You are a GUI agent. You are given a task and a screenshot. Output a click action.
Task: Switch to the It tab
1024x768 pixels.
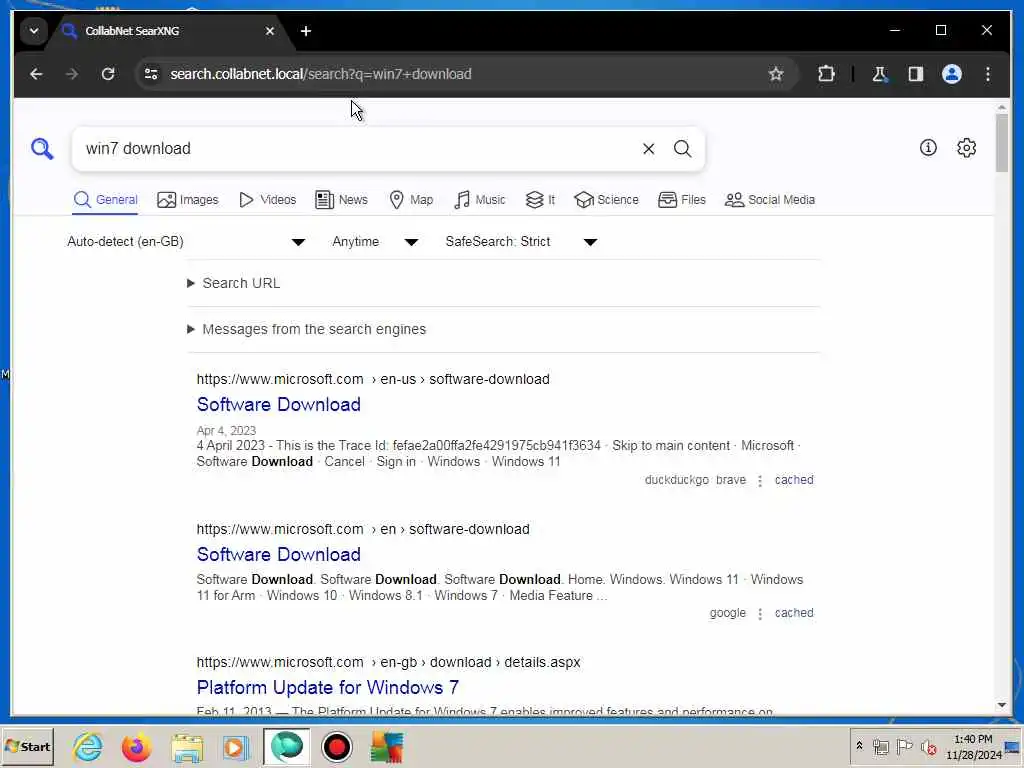tap(541, 200)
